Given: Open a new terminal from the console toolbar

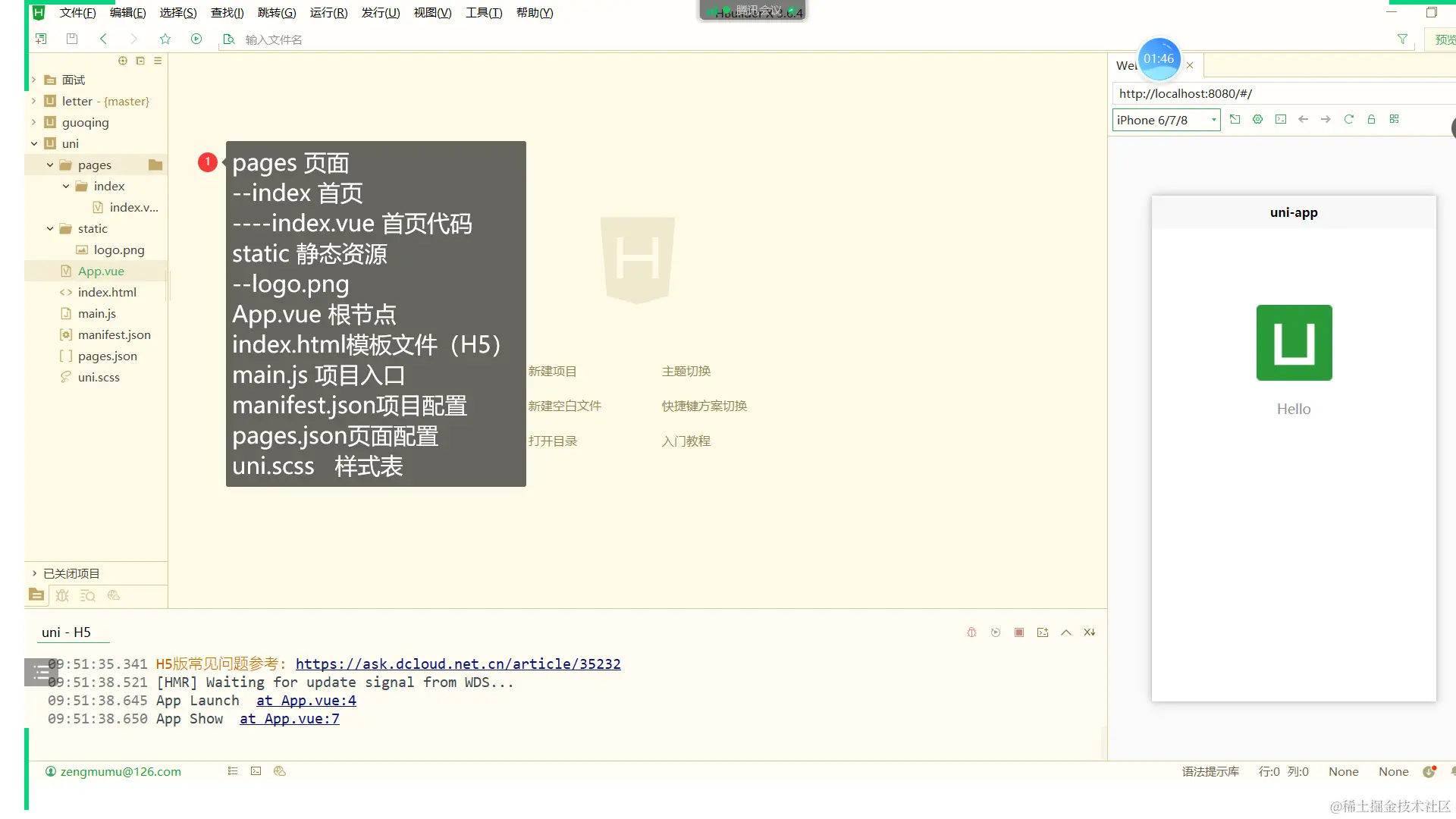Looking at the screenshot, I should (x=1043, y=632).
